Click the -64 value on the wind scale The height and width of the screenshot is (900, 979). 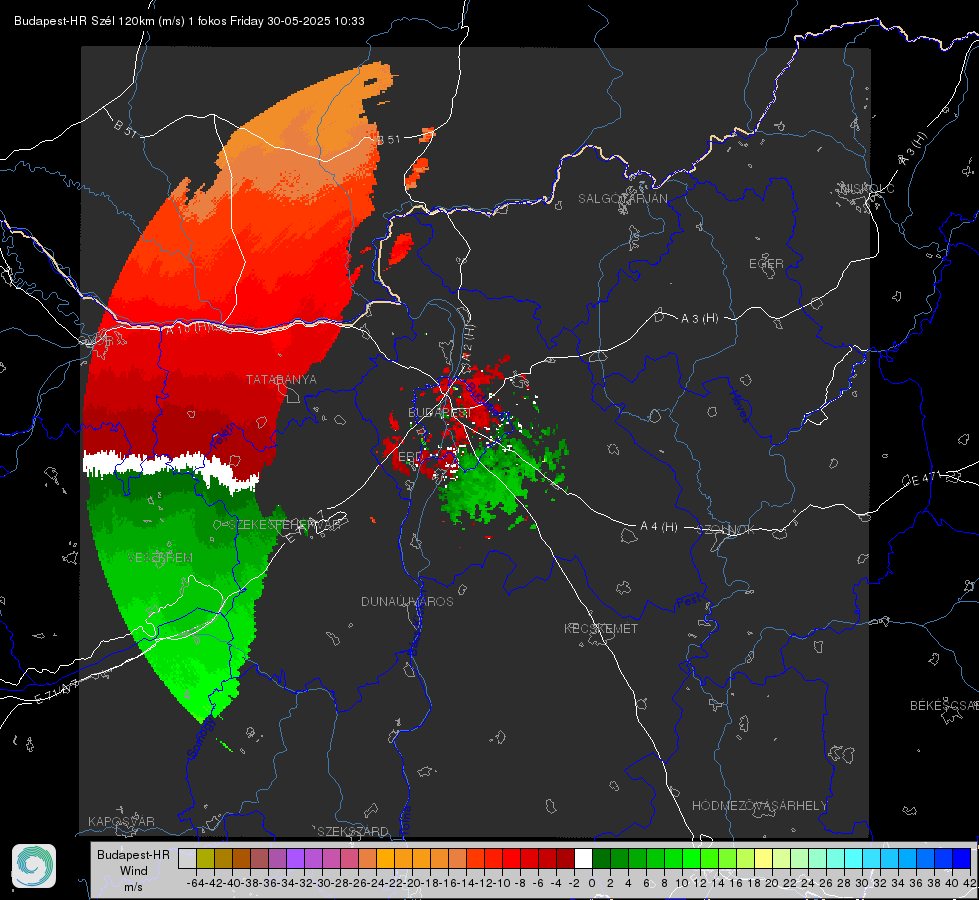tap(196, 883)
